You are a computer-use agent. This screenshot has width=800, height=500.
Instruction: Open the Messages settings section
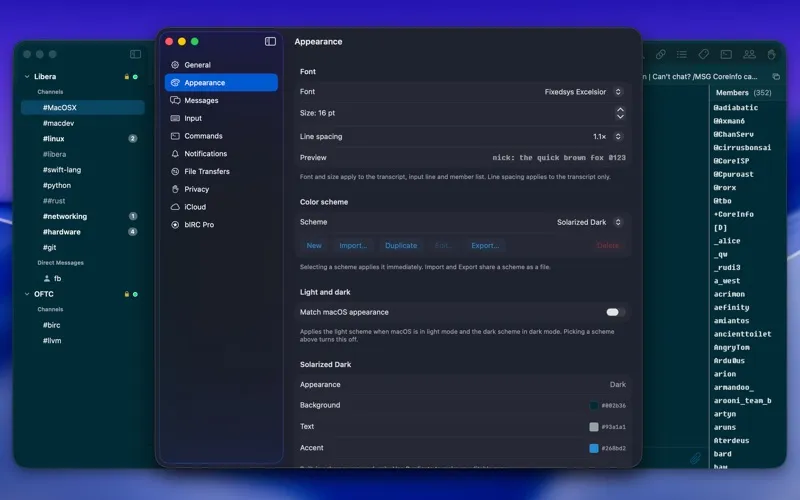pos(221,101)
